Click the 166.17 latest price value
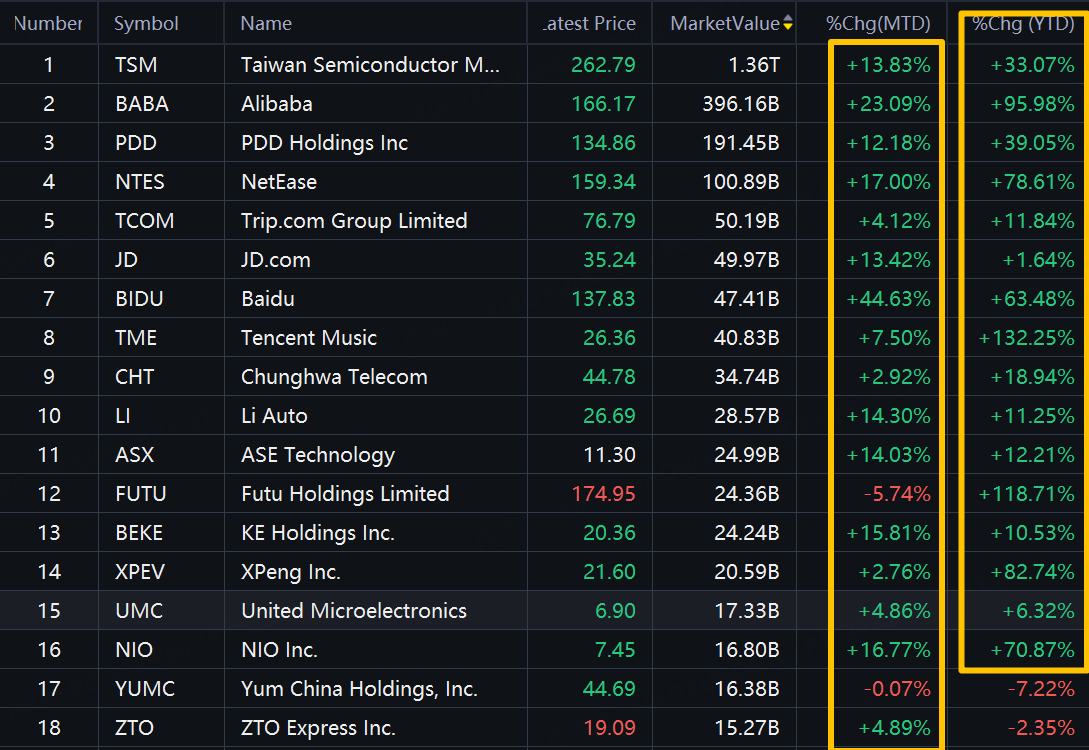The width and height of the screenshot is (1089, 750). (x=603, y=103)
